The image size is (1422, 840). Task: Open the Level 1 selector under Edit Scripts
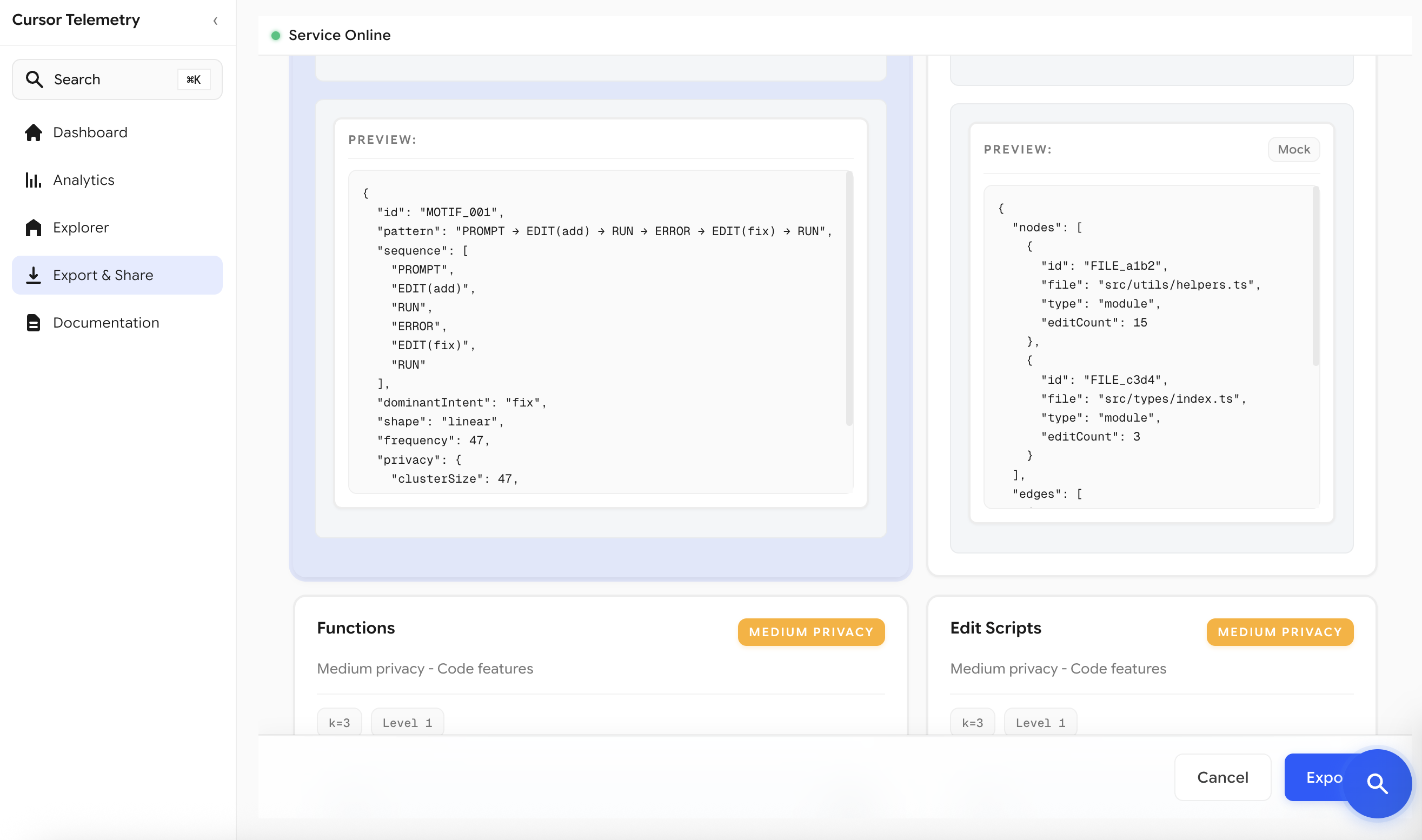coord(1040,722)
